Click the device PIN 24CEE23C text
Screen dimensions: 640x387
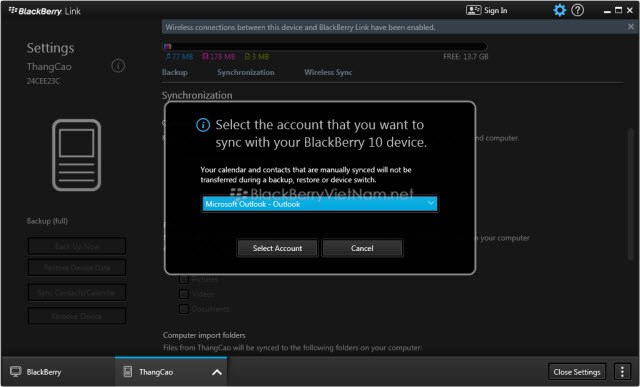(x=43, y=81)
